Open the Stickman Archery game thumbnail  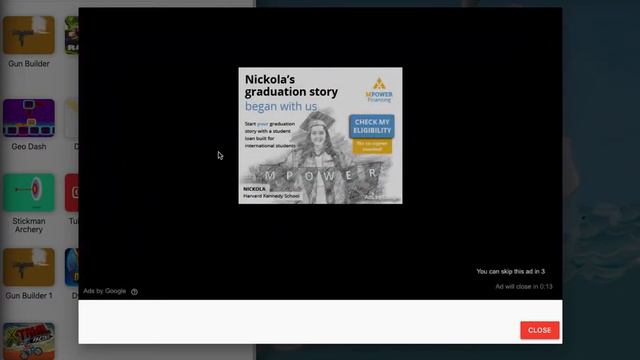(29, 192)
